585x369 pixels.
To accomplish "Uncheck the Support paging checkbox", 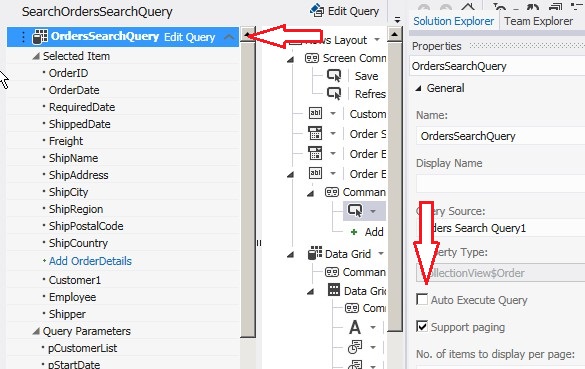I will point(422,326).
